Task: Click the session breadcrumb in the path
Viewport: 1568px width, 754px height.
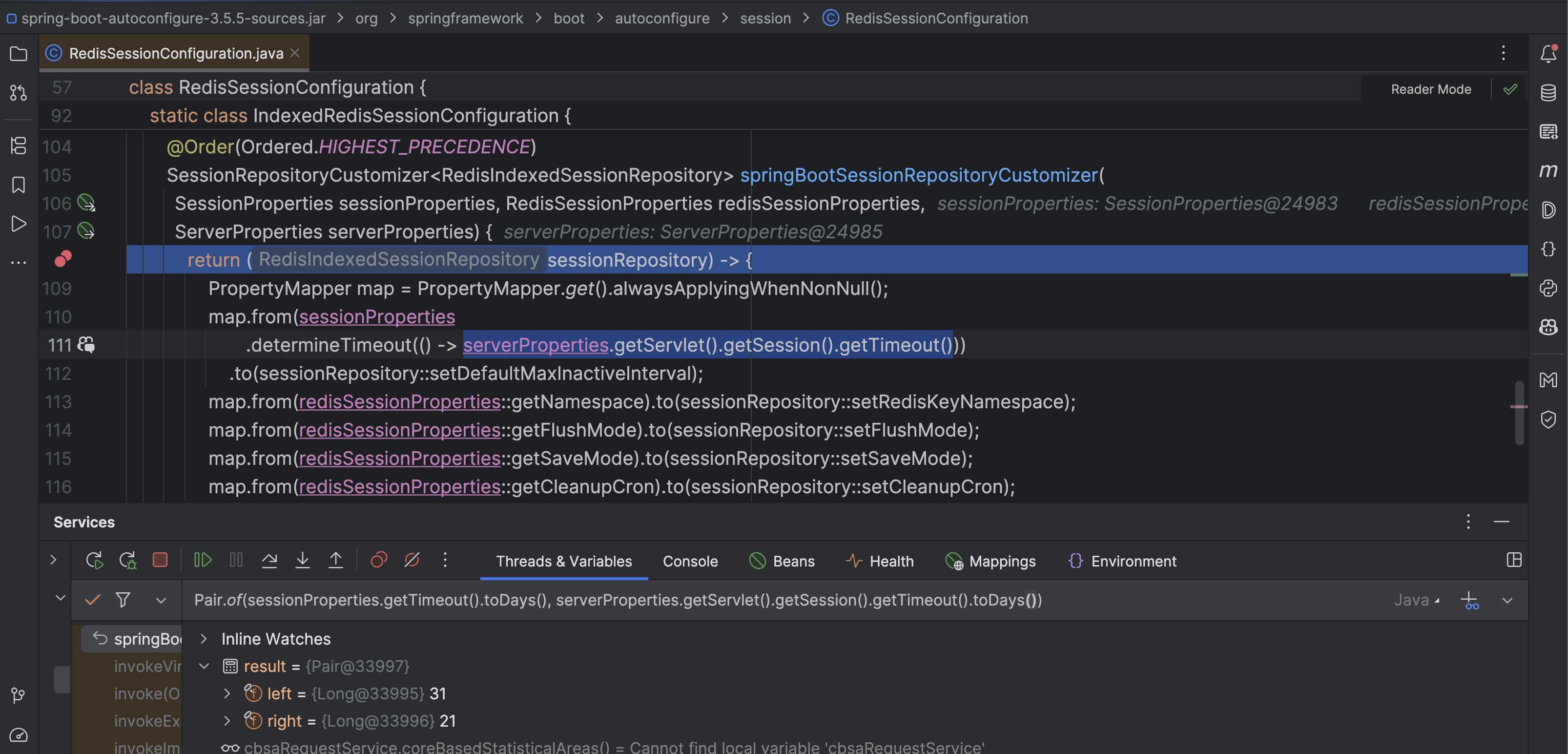Action: [765, 18]
